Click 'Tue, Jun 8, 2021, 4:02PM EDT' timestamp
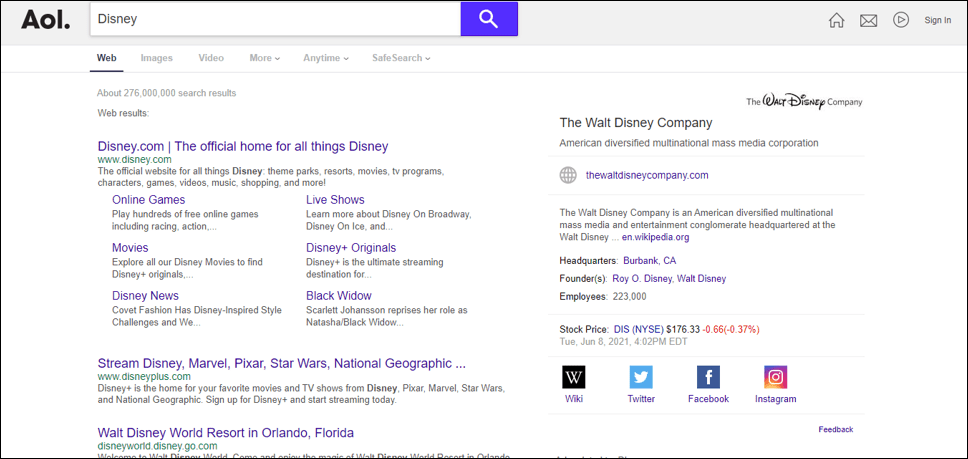The width and height of the screenshot is (968, 459). 623,341
